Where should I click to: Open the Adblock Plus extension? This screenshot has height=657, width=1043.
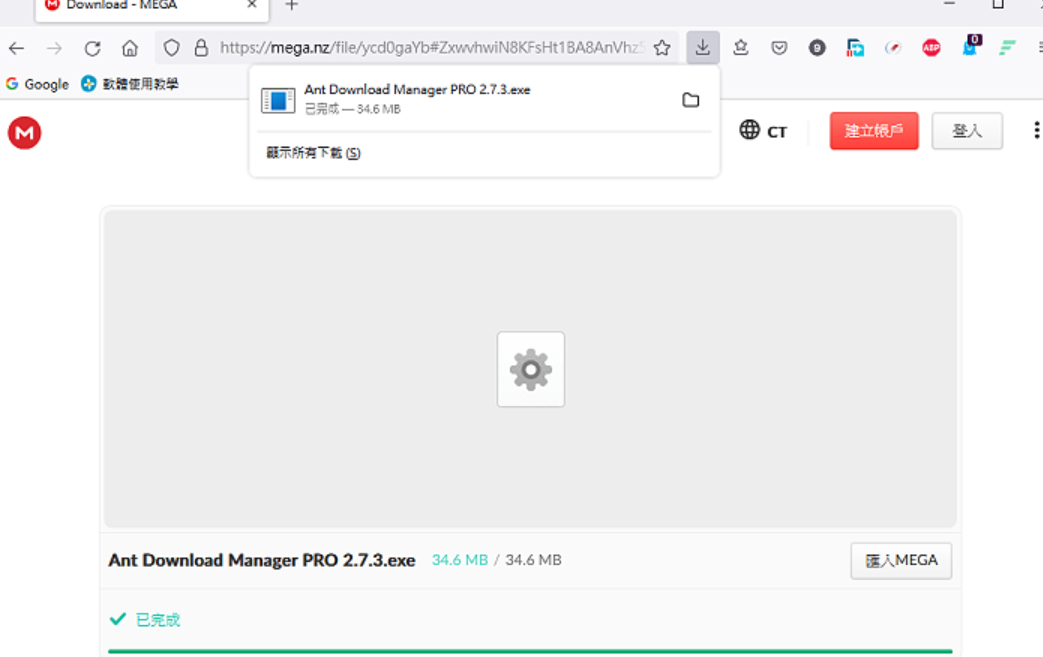pos(931,48)
